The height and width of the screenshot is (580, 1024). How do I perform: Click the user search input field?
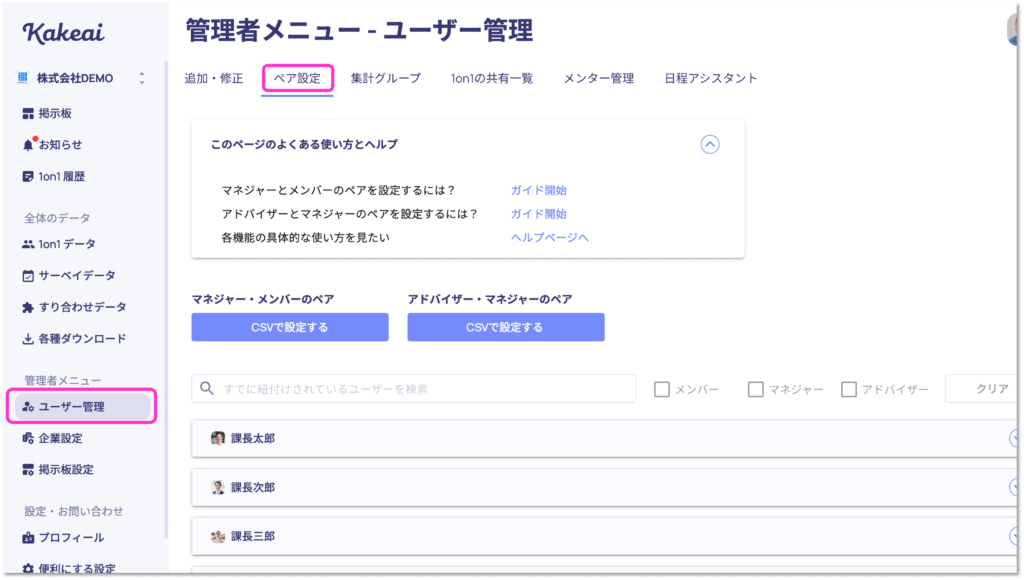click(414, 389)
